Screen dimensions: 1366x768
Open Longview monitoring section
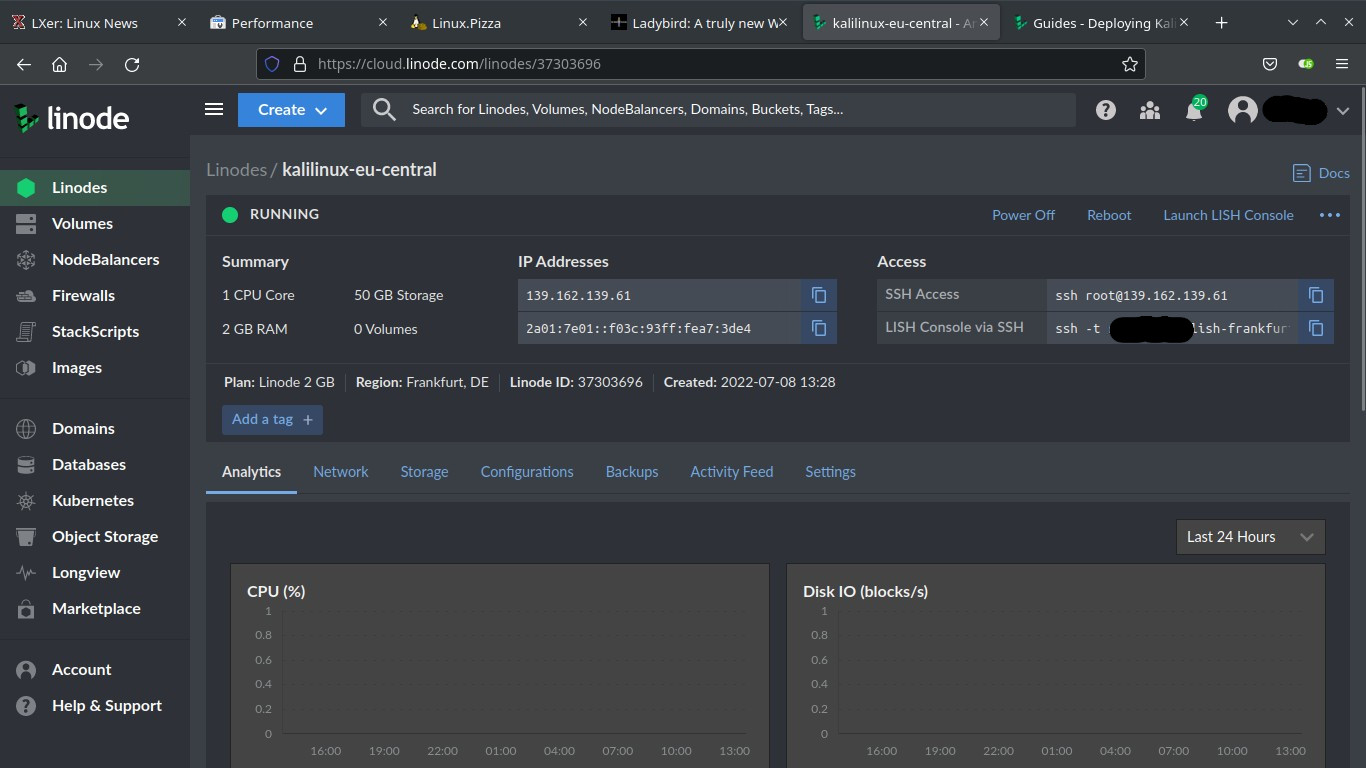pos(95,573)
